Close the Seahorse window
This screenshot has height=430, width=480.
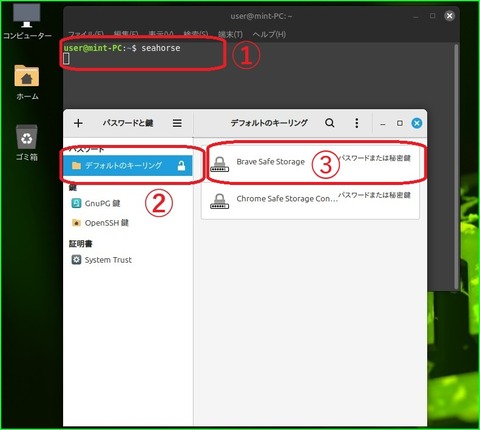[x=416, y=123]
